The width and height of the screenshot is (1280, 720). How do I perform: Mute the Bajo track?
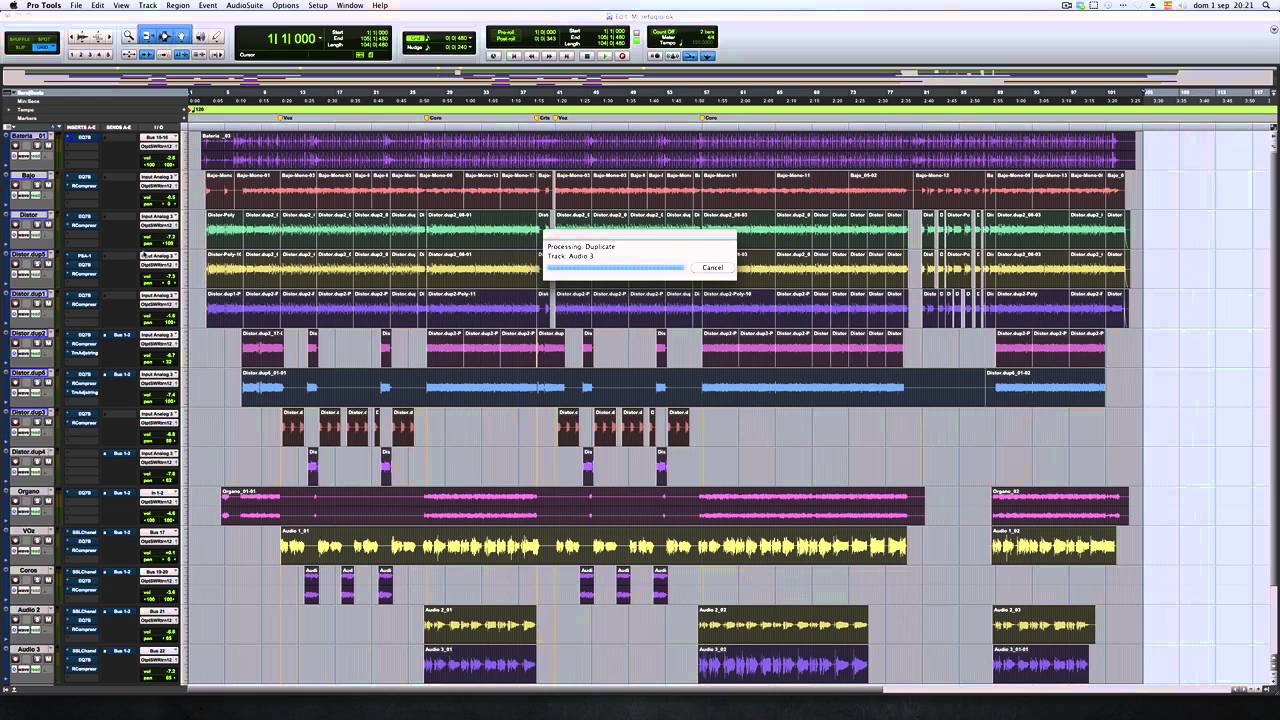pyautogui.click(x=48, y=186)
